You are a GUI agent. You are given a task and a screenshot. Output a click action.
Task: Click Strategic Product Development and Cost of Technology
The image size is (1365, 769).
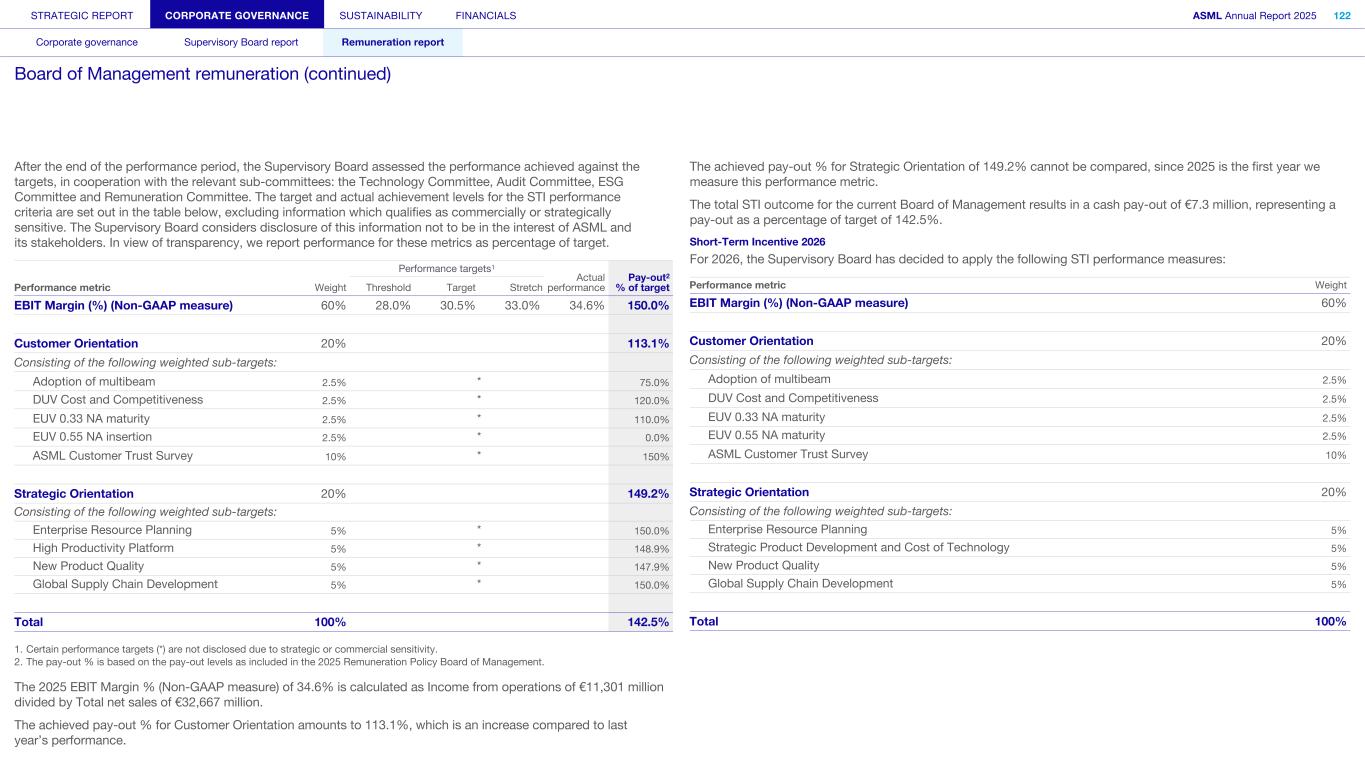point(858,547)
